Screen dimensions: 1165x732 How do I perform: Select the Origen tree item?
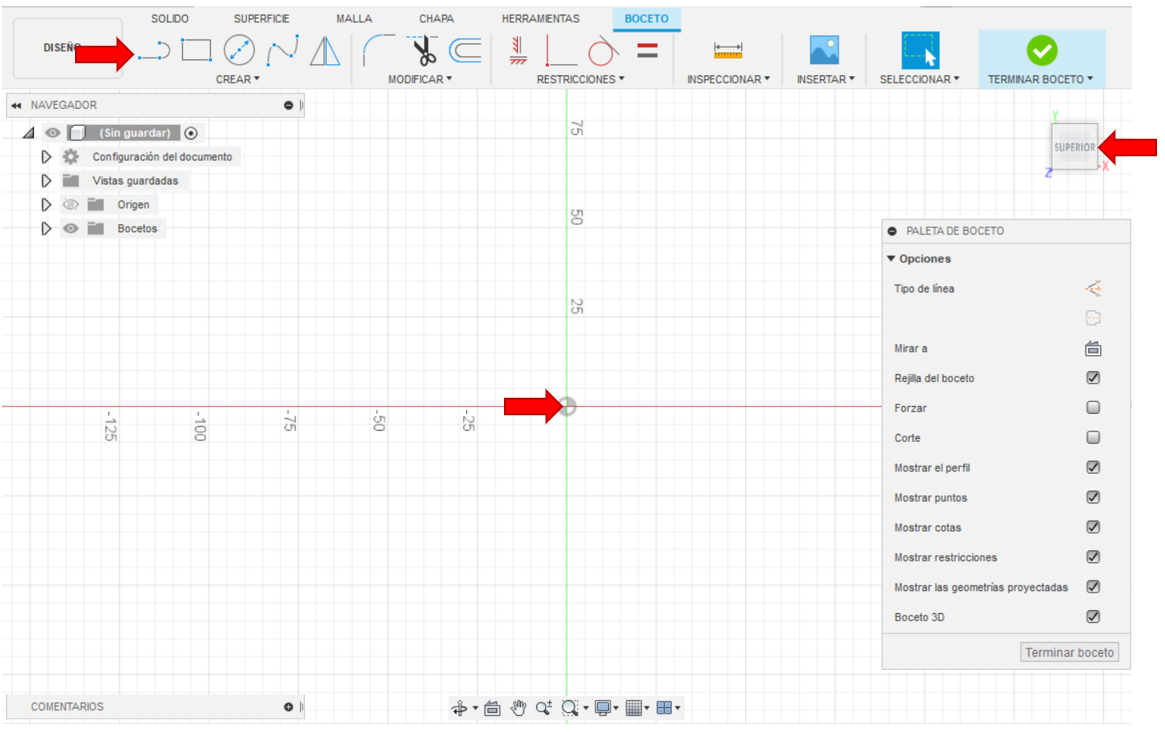133,204
